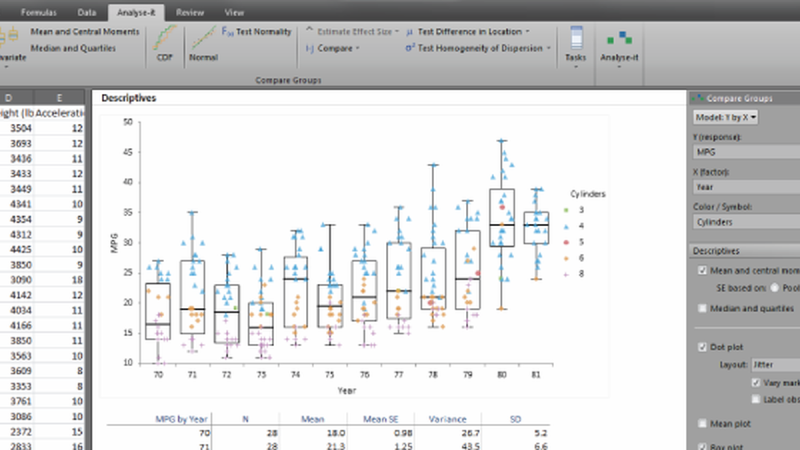800x450 pixels.
Task: Click the Estimate Effect Size icon
Action: [309, 31]
